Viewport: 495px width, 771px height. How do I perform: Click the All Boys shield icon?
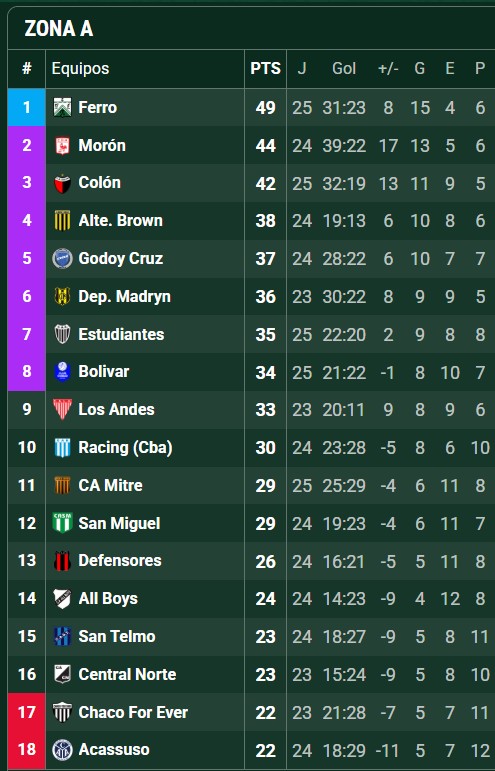pos(62,598)
